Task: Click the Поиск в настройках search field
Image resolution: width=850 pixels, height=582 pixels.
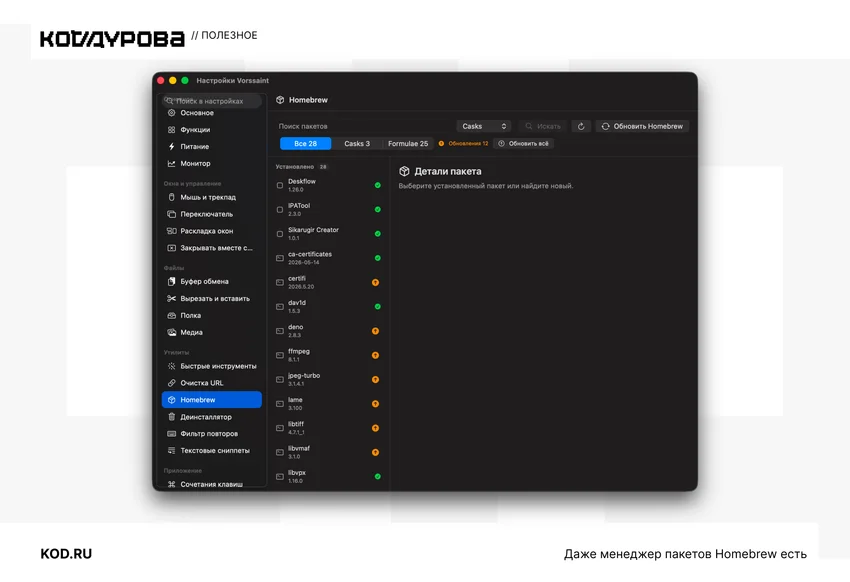Action: (x=211, y=101)
